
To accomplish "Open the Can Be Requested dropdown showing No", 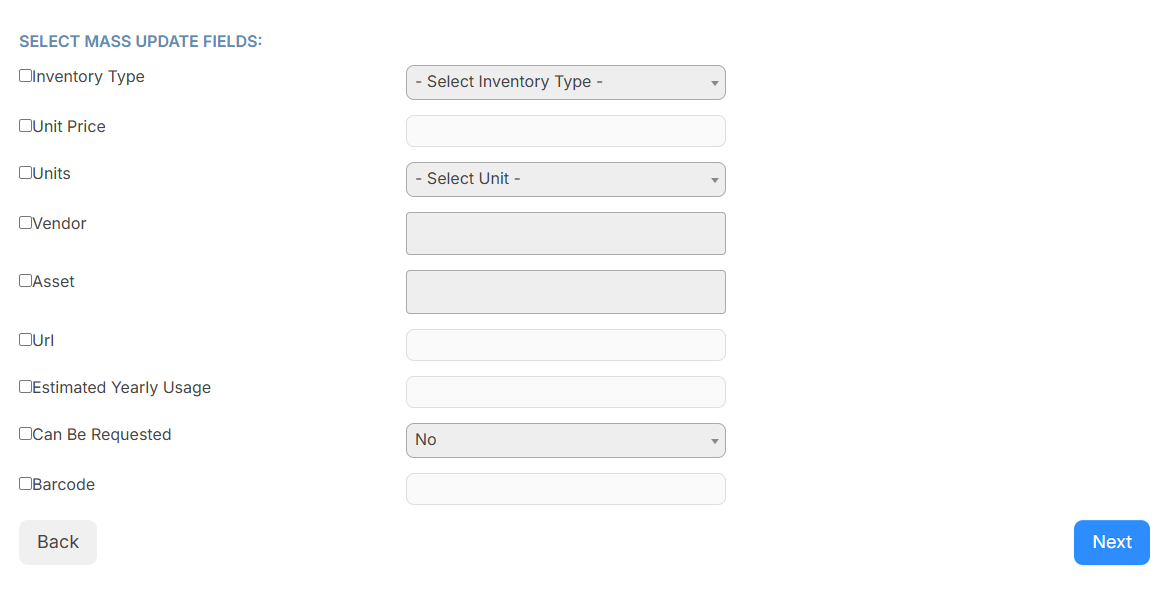I will (x=565, y=440).
